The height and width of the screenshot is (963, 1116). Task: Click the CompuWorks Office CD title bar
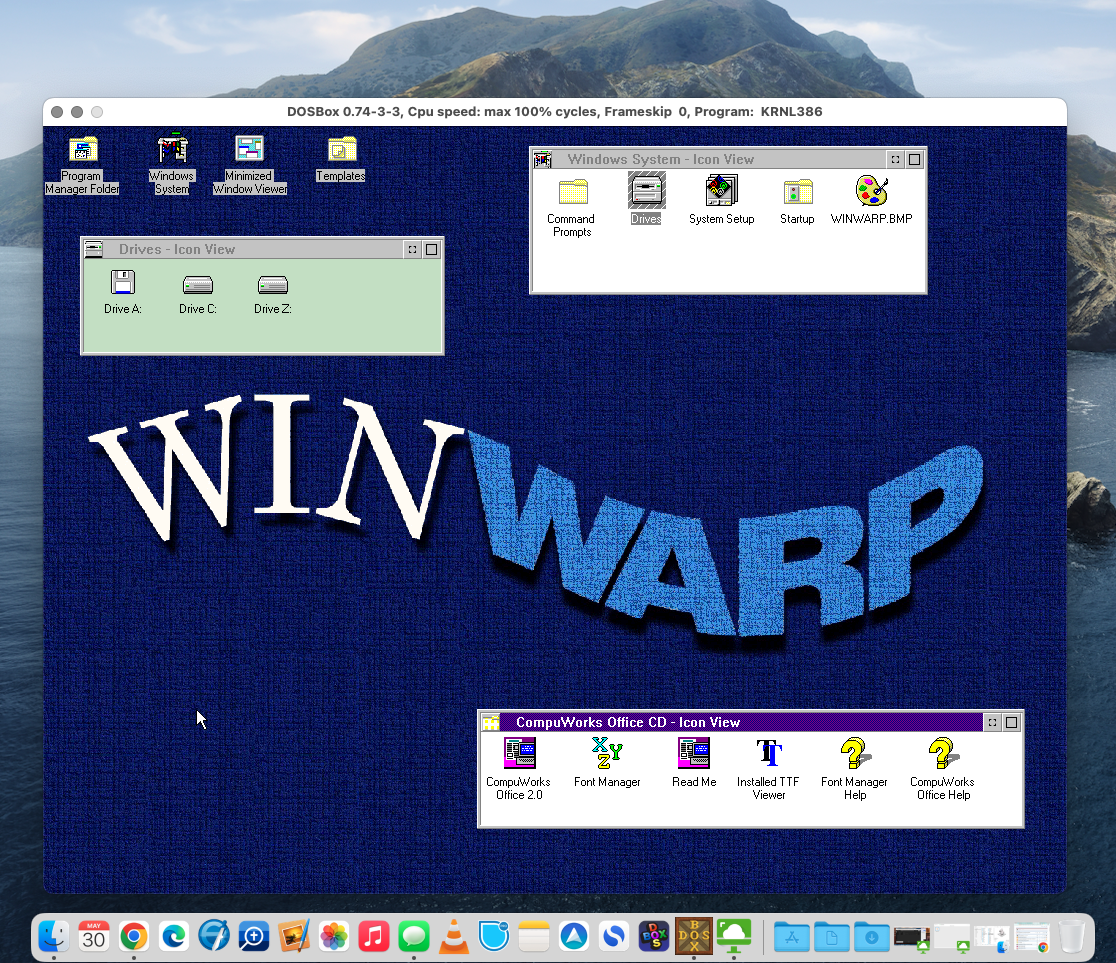coord(742,722)
